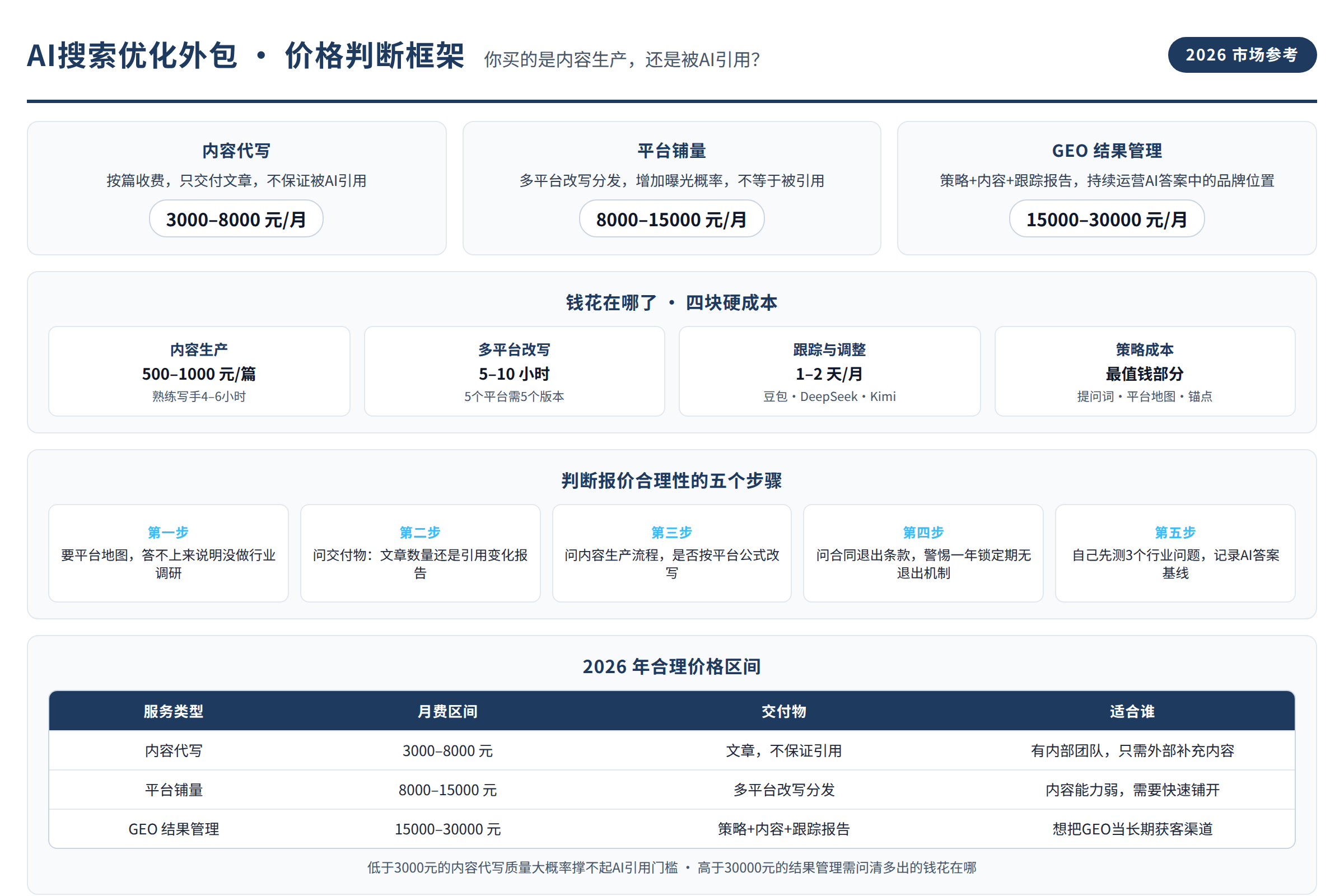This screenshot has width=1344, height=896.
Task: Click the 500–1000 元/篇 cost value
Action: click(x=199, y=374)
